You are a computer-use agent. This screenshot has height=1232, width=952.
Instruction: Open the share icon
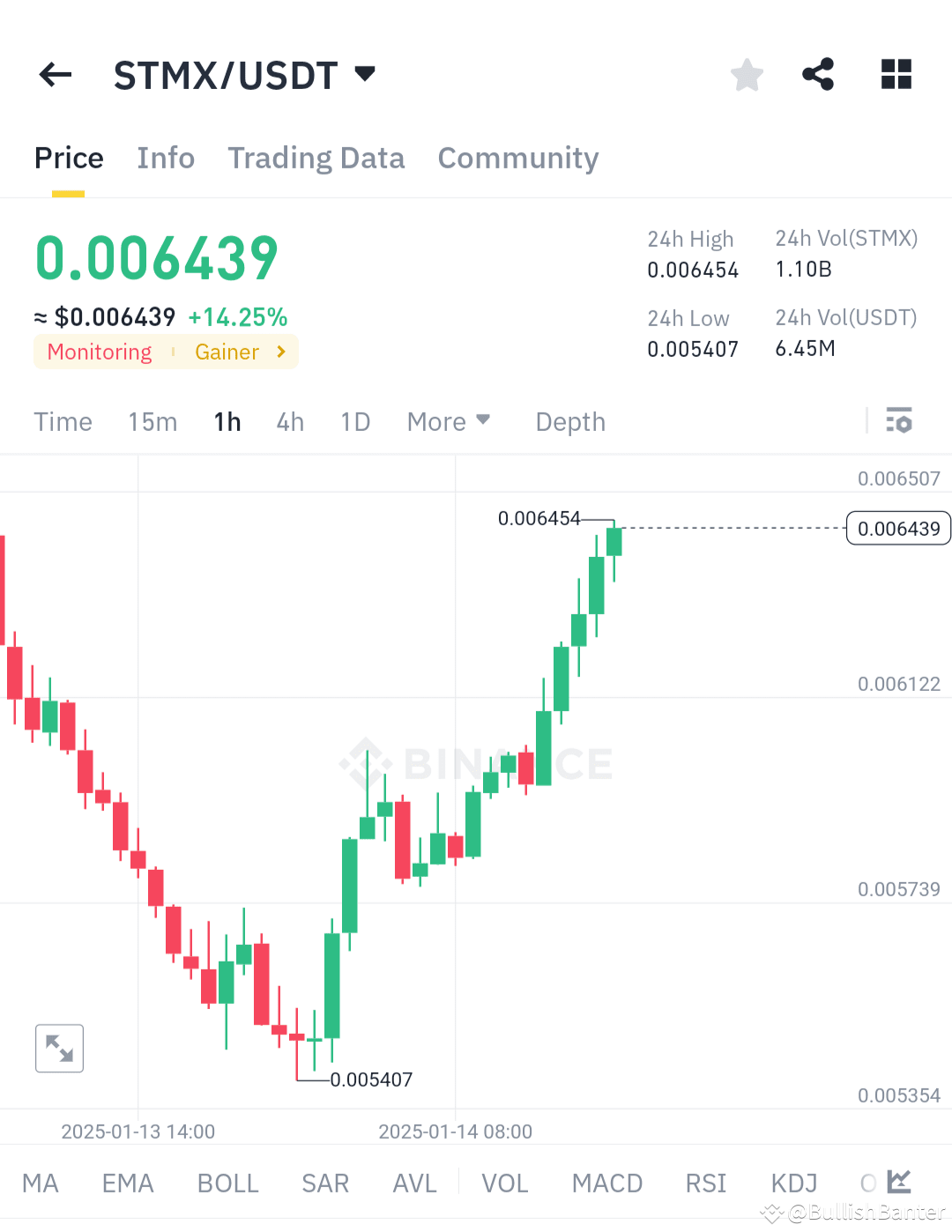point(818,75)
